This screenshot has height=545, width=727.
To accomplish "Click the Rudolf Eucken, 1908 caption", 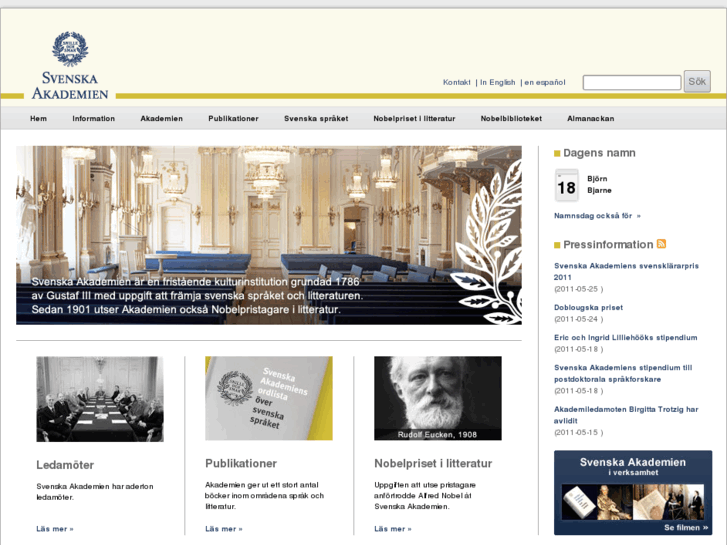I will pos(437,435).
